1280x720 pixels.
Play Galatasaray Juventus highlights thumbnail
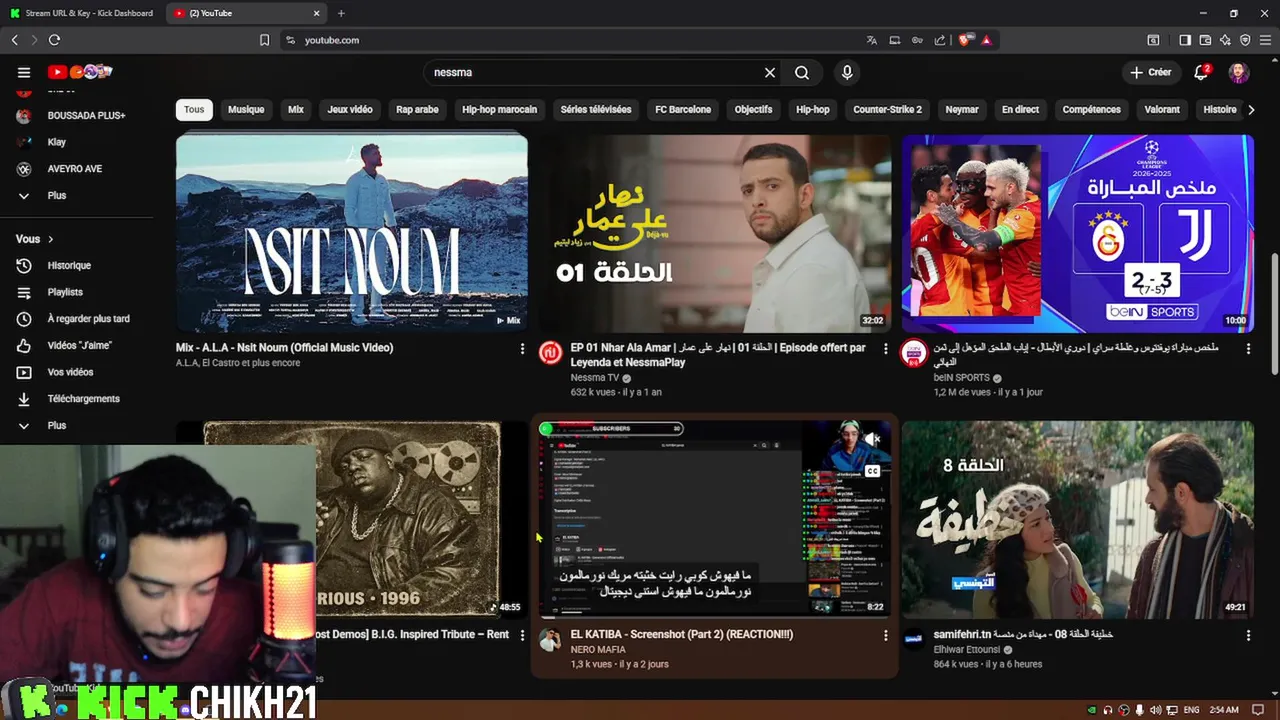pyautogui.click(x=1078, y=233)
